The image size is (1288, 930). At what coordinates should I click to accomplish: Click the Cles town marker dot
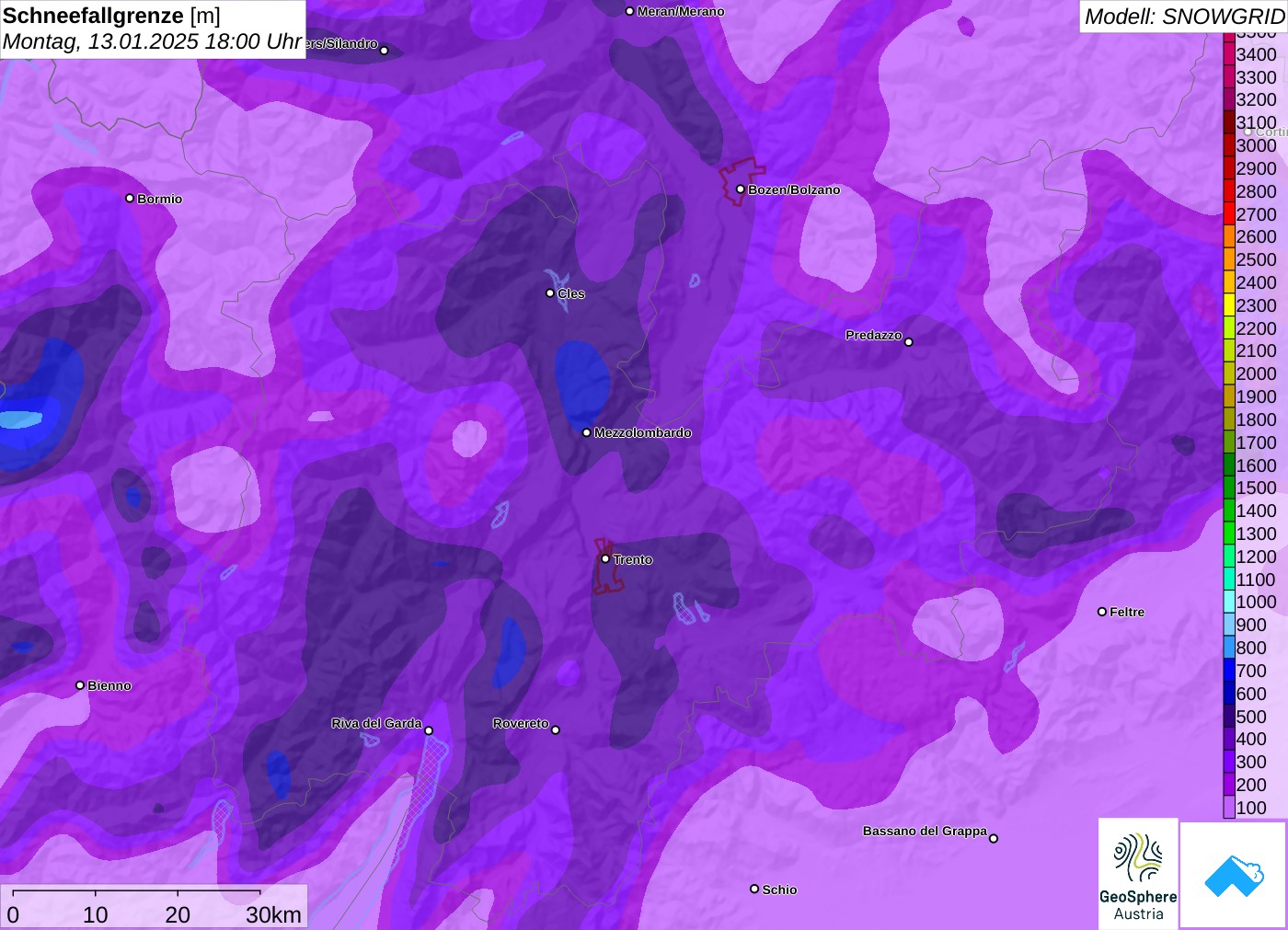click(x=550, y=293)
